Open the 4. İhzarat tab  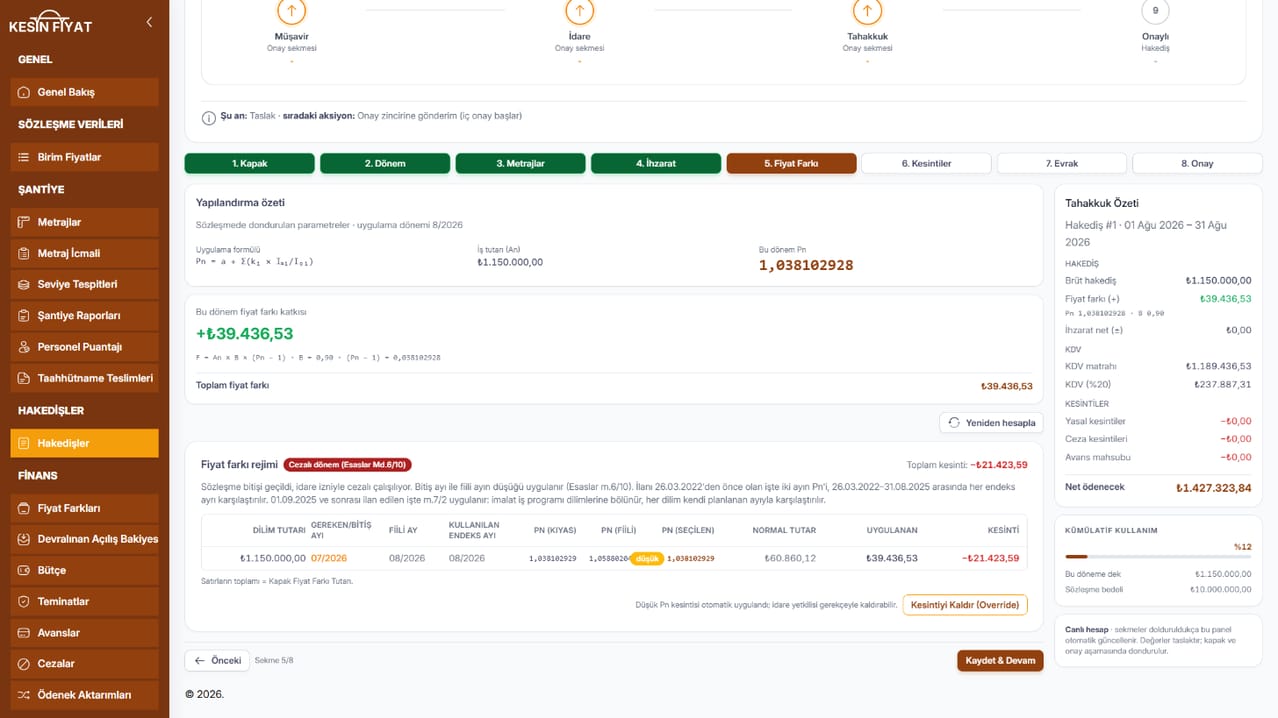point(656,163)
